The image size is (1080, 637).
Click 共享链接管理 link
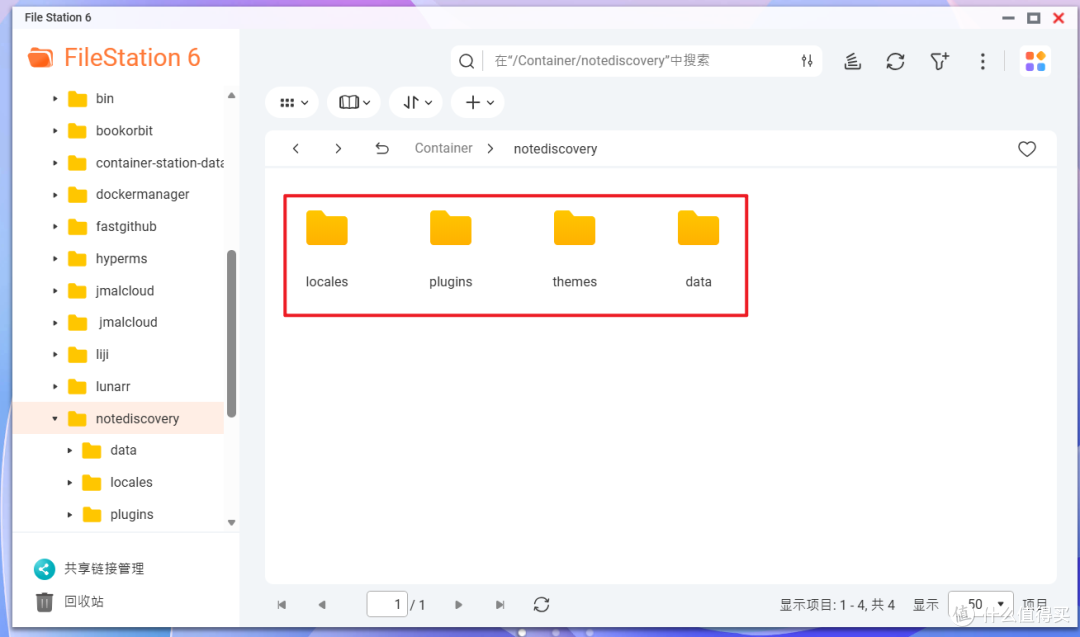pos(104,569)
